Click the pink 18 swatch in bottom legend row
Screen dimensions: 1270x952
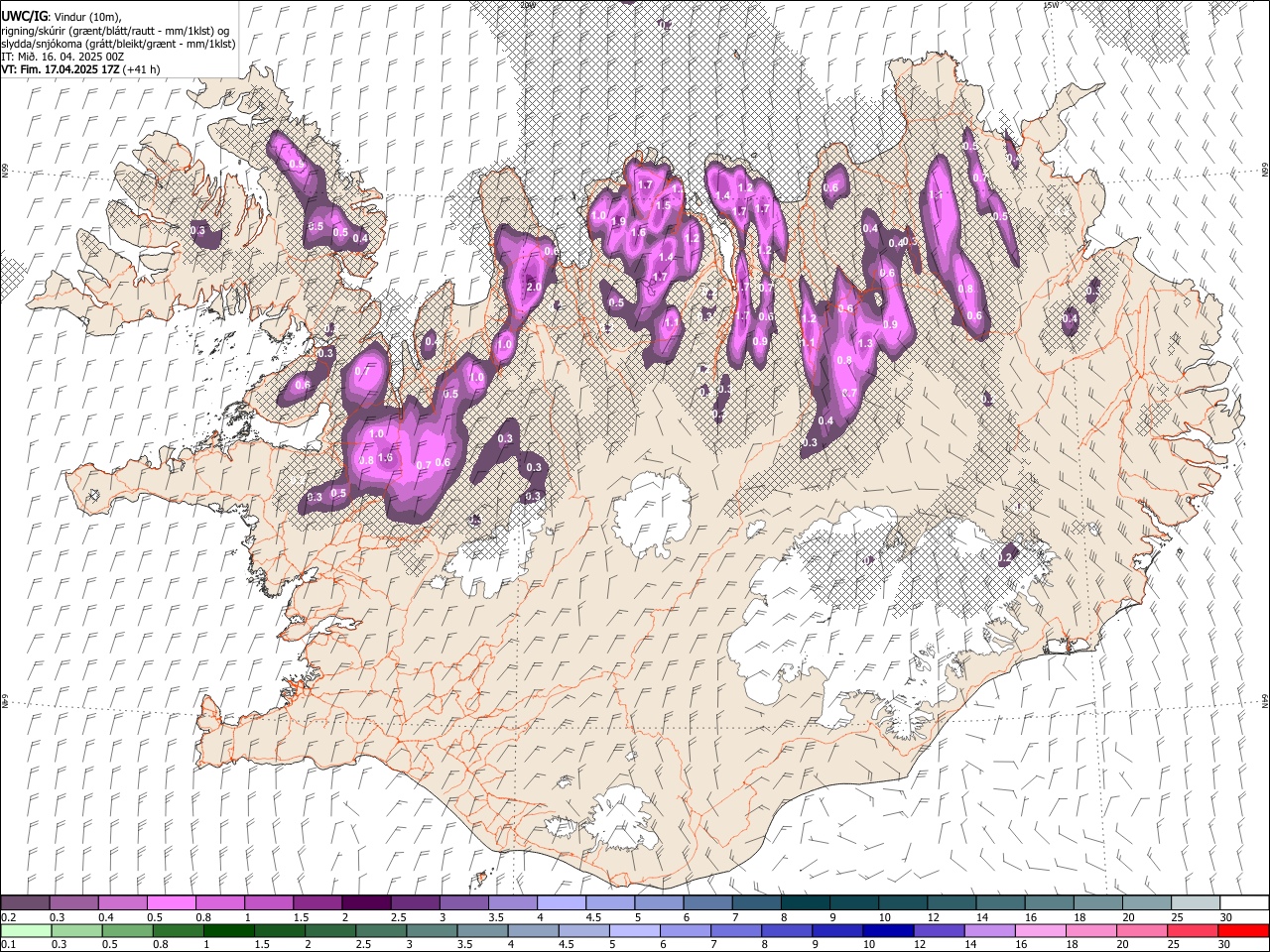tap(1089, 931)
